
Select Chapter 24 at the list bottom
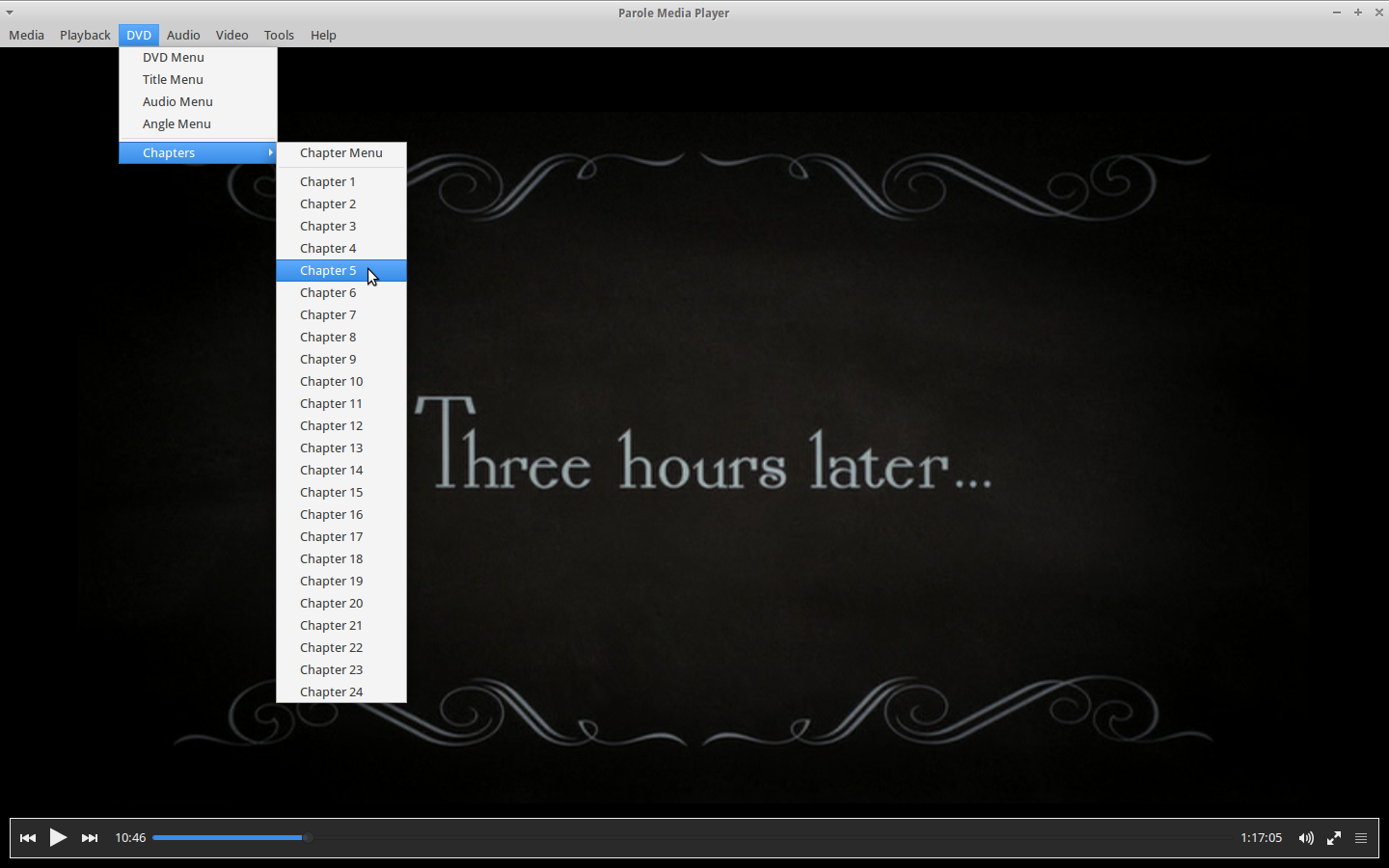point(332,692)
